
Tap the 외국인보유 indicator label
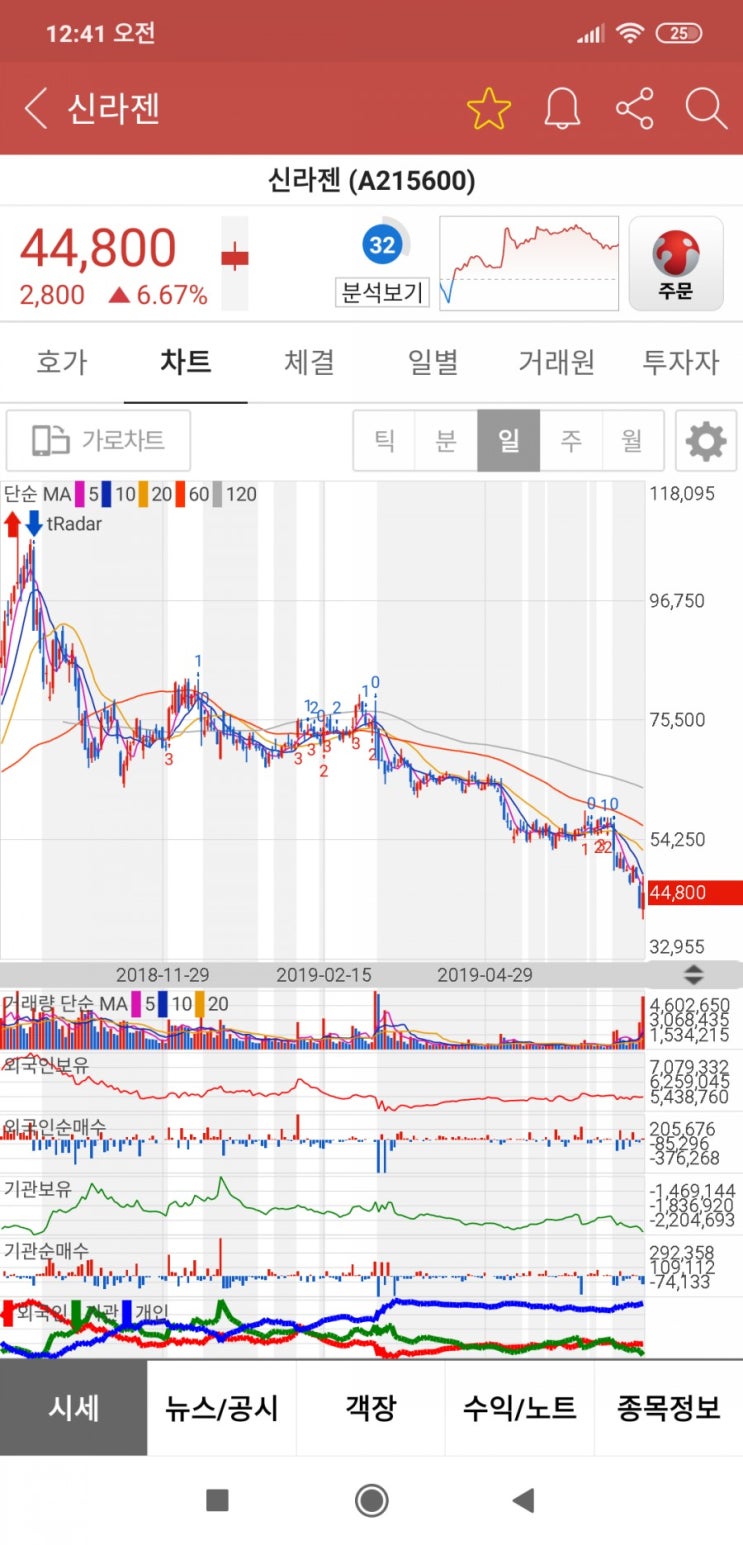tap(46, 1066)
